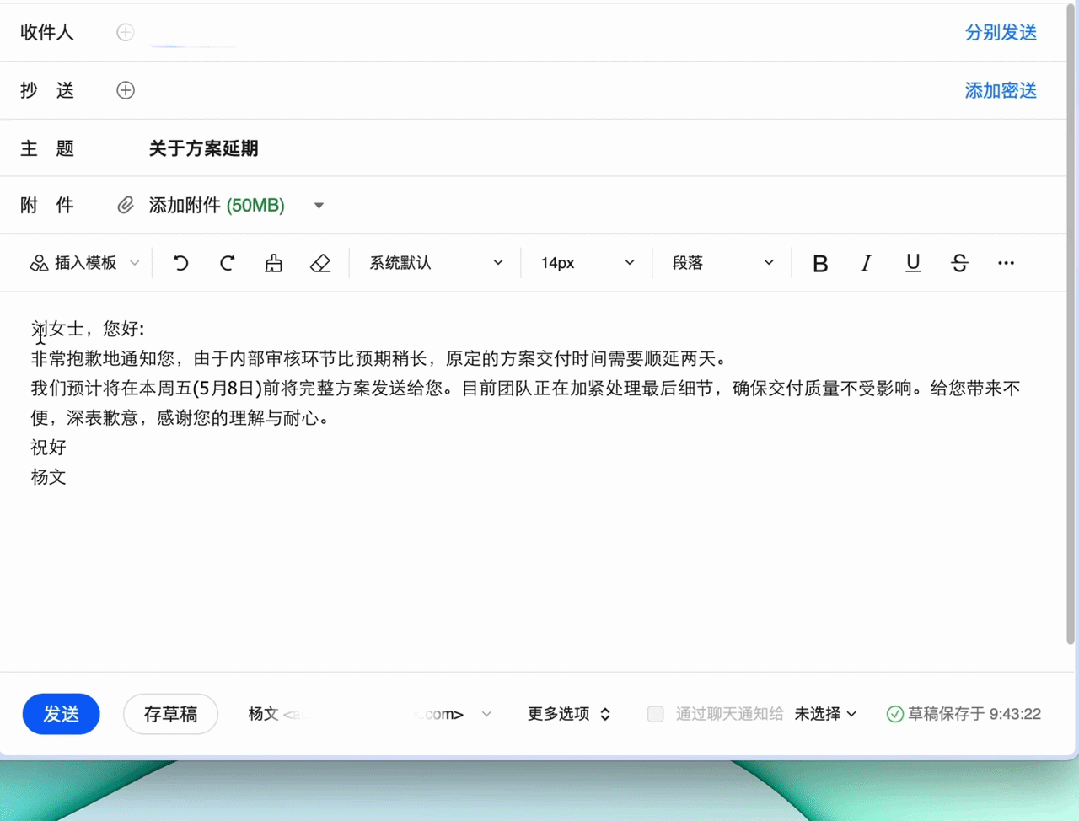Click the 草稿保存于 9:43:22 status text

click(974, 714)
